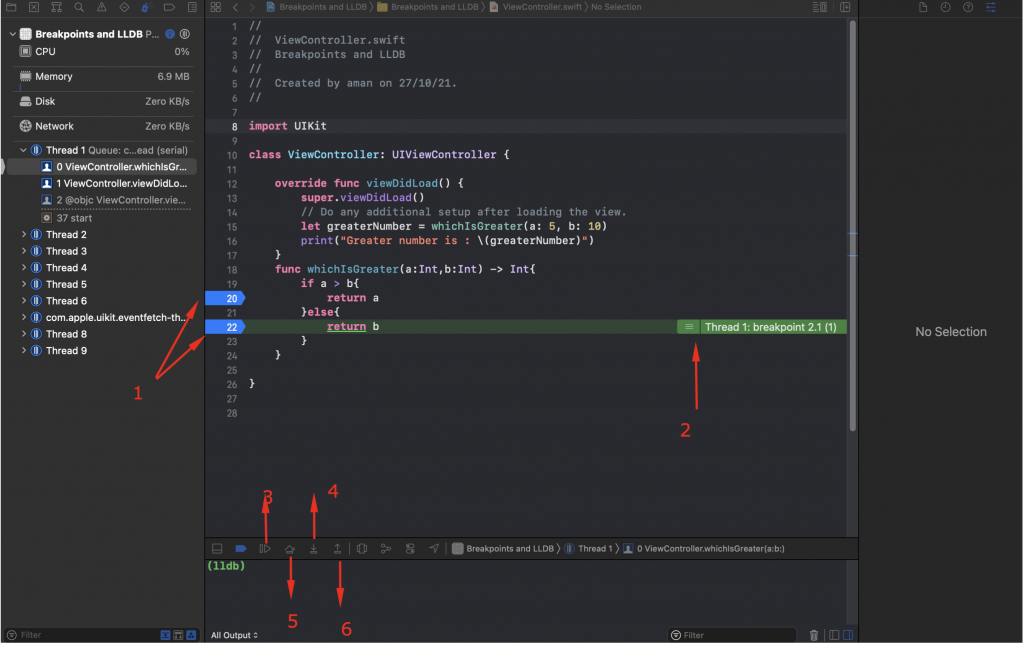1024x645 pixels.
Task: Open the Search navigator
Action: (78, 7)
